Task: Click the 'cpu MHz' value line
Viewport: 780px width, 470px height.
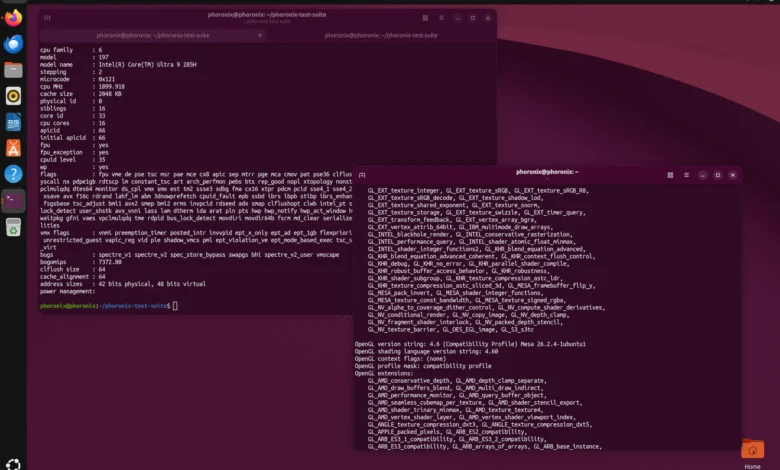Action: (x=82, y=87)
